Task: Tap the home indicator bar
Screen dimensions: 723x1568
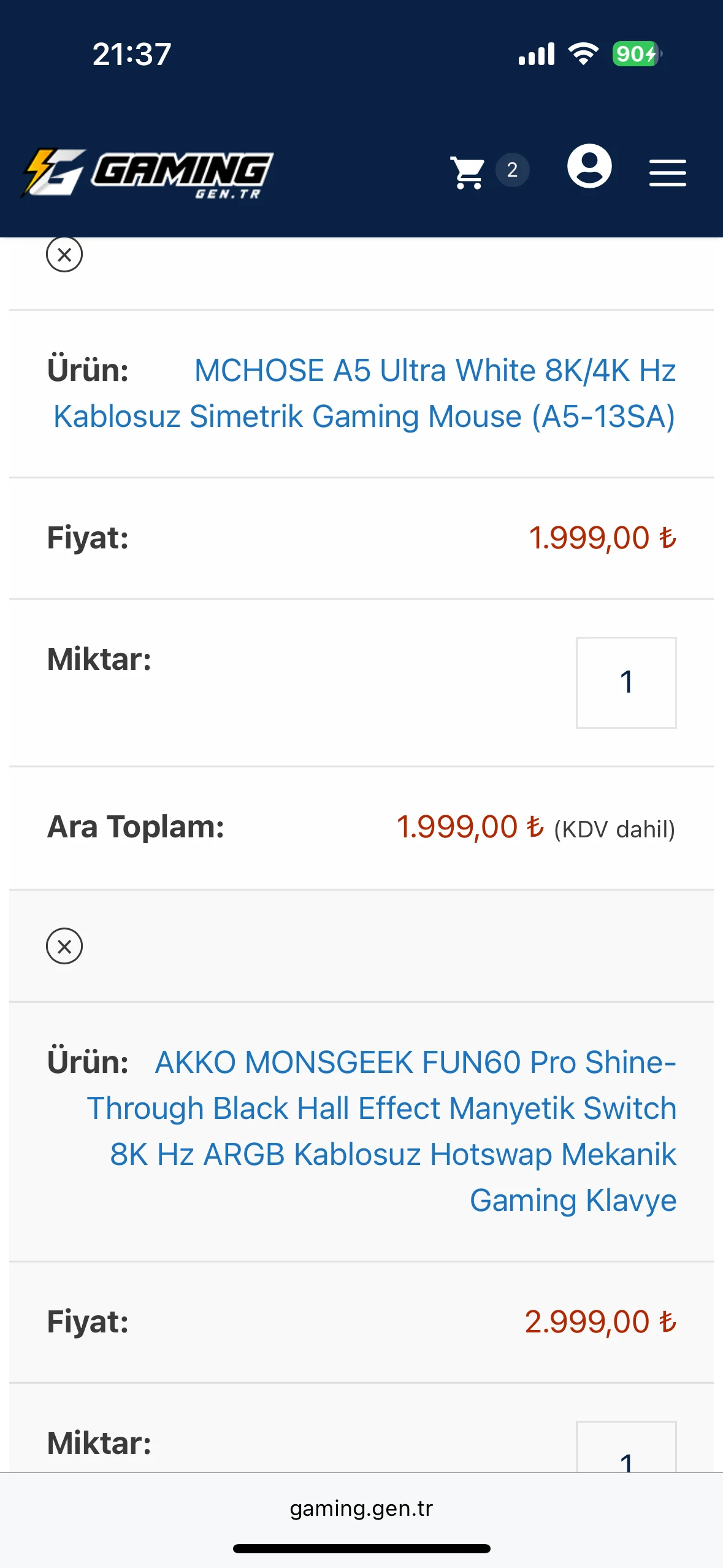Action: tap(361, 1548)
